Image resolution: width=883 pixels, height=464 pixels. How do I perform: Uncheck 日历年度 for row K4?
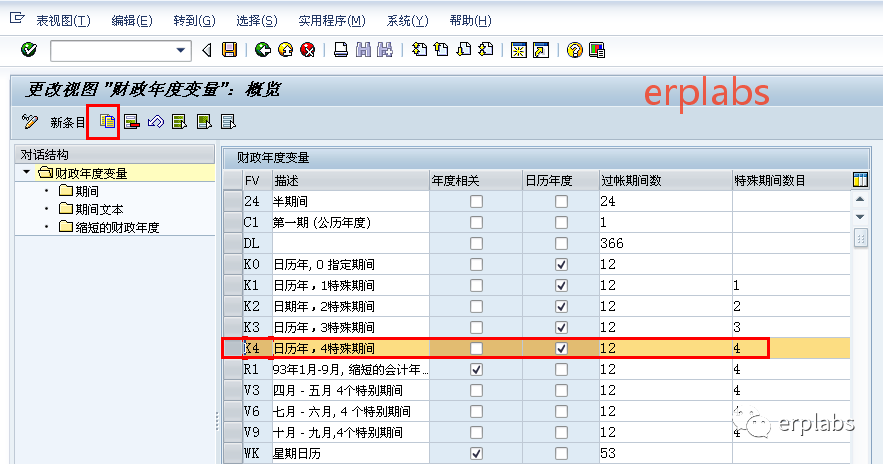click(561, 349)
